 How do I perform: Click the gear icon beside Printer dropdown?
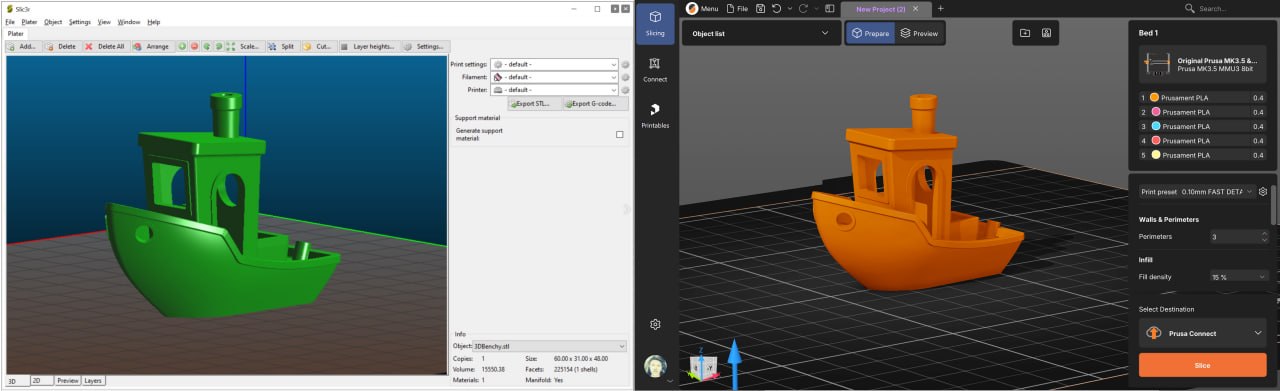click(625, 90)
